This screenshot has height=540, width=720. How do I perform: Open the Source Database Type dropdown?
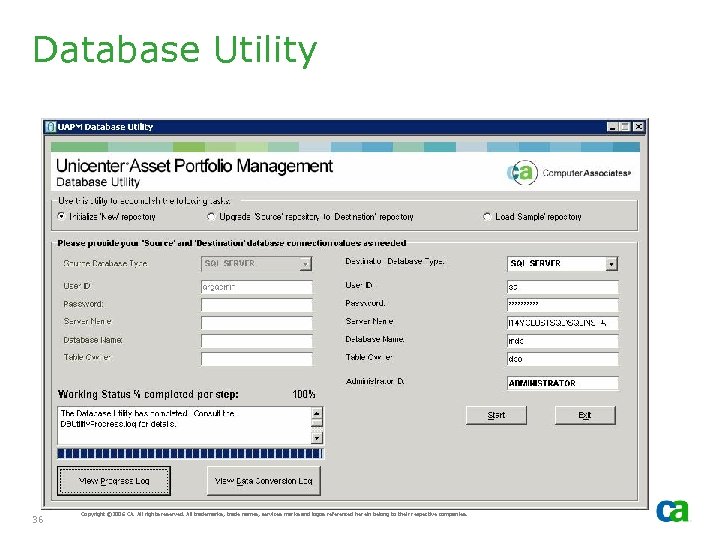click(305, 264)
